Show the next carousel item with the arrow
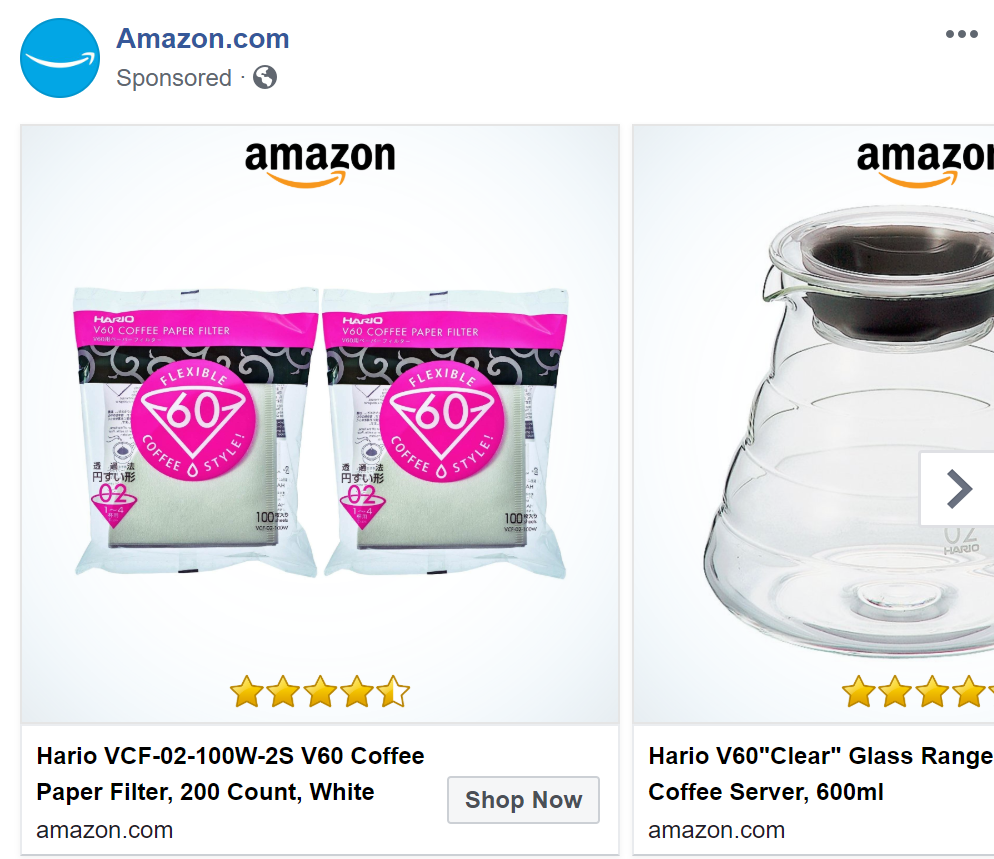This screenshot has width=994, height=859. [x=958, y=489]
